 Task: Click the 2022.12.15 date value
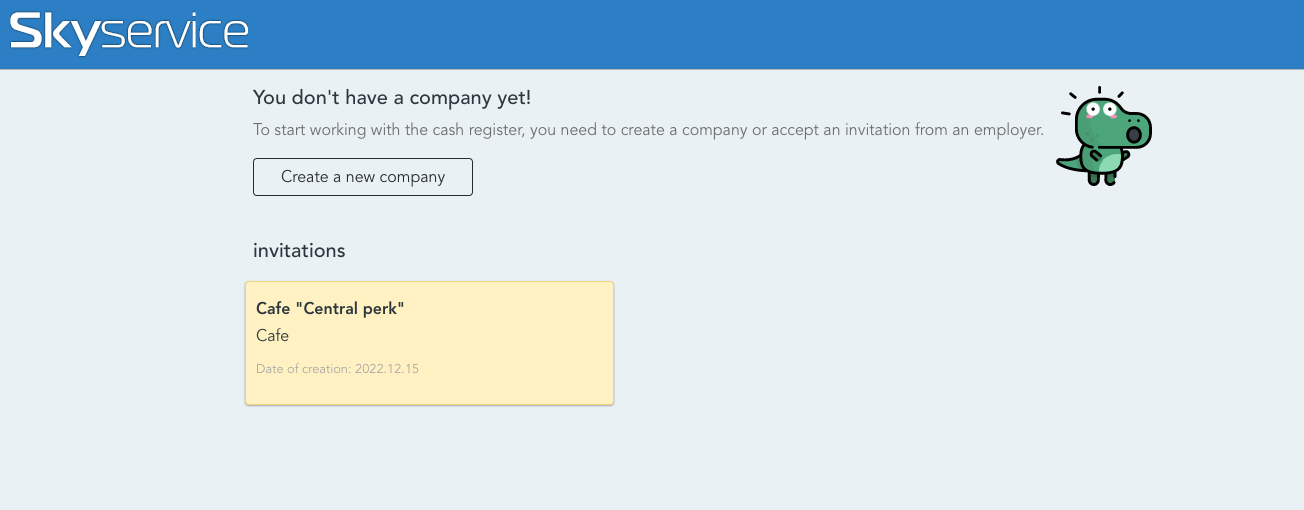(x=386, y=369)
